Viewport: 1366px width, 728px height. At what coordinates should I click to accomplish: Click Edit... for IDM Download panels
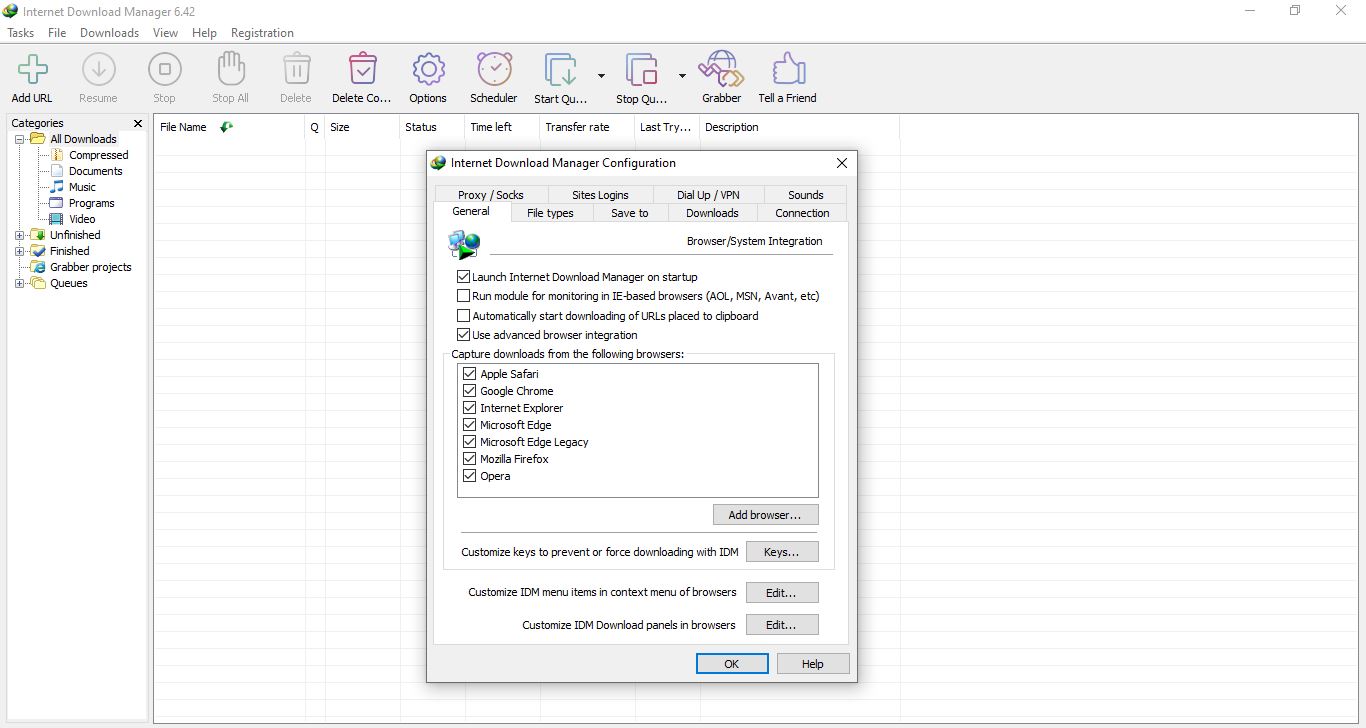pyautogui.click(x=782, y=625)
